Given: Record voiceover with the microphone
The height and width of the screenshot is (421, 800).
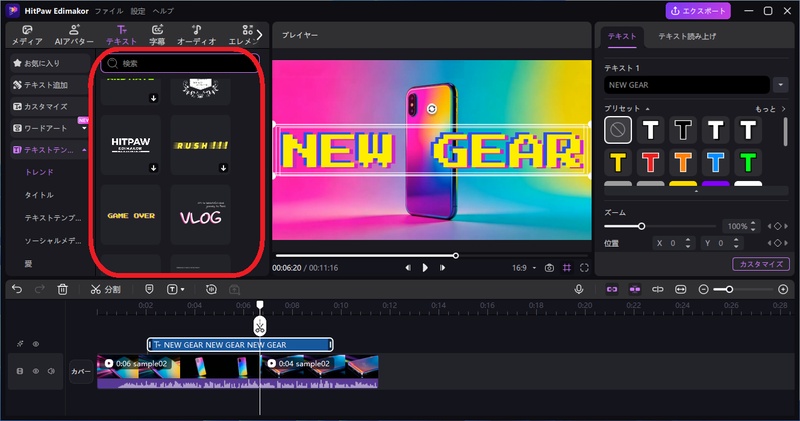Looking at the screenshot, I should (579, 289).
